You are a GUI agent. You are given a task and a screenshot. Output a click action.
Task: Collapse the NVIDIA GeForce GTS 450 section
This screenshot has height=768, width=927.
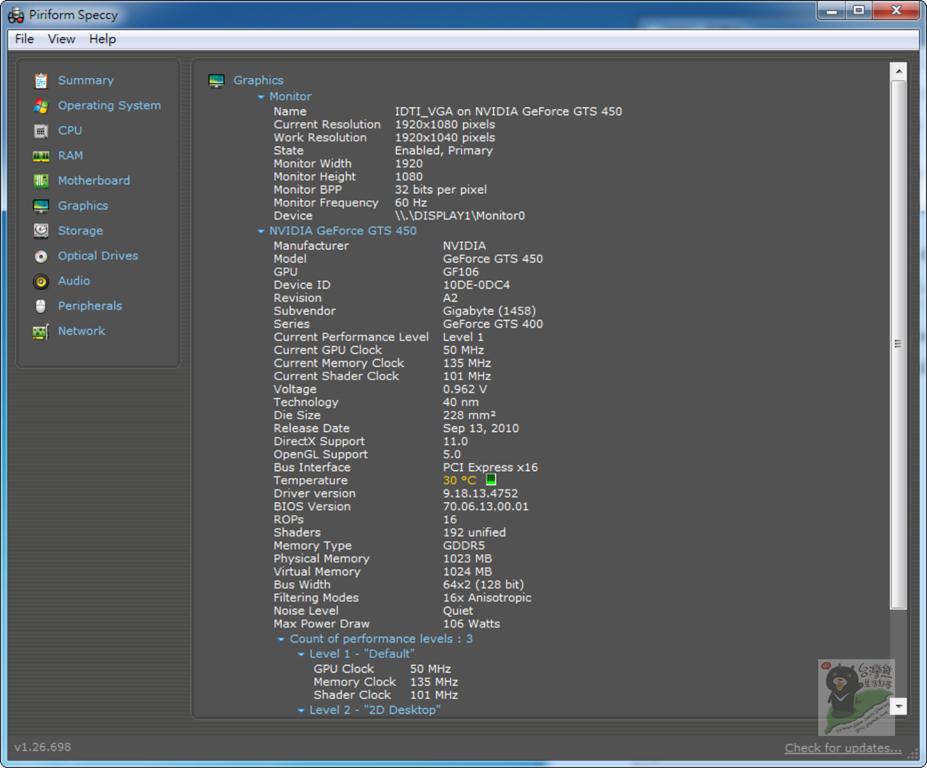click(261, 231)
